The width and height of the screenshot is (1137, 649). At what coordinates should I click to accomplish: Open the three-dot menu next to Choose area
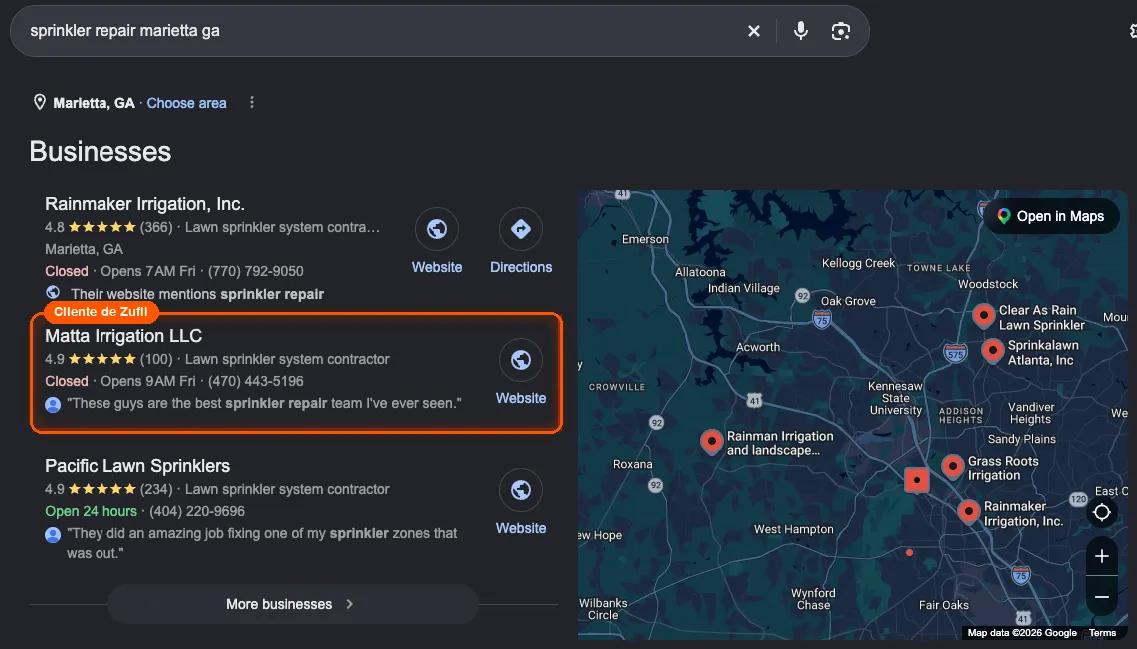click(252, 102)
